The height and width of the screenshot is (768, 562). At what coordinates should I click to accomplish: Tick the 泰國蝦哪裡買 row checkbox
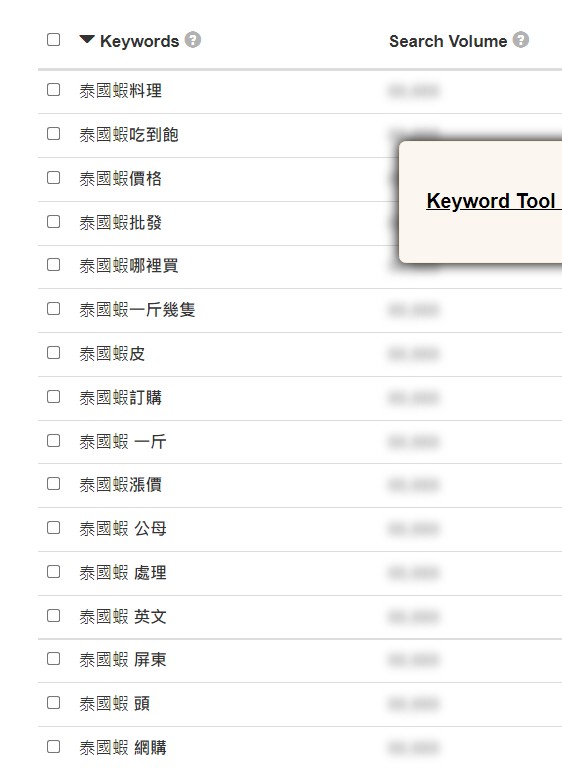[x=53, y=265]
